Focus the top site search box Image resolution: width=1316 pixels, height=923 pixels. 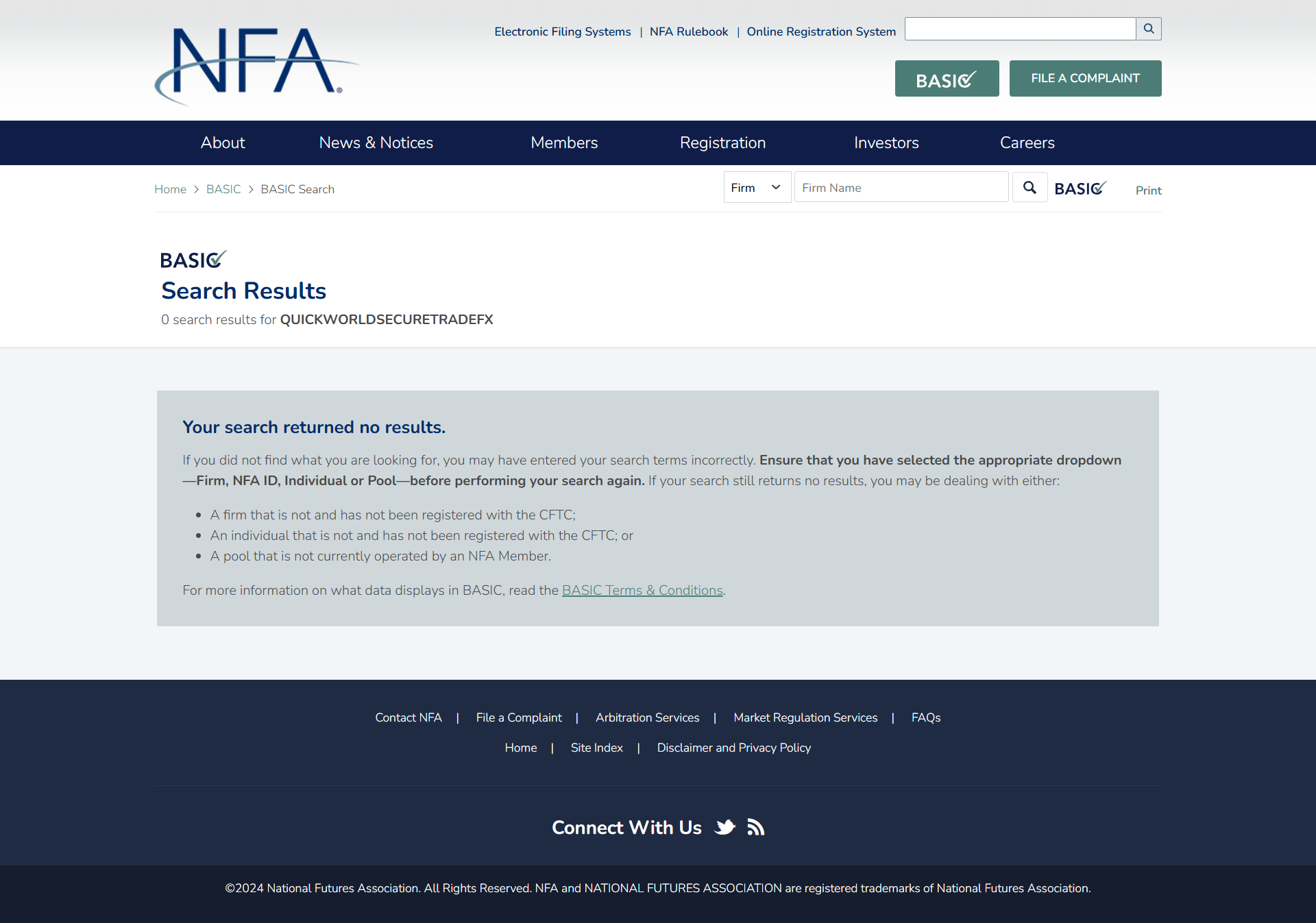point(1020,29)
